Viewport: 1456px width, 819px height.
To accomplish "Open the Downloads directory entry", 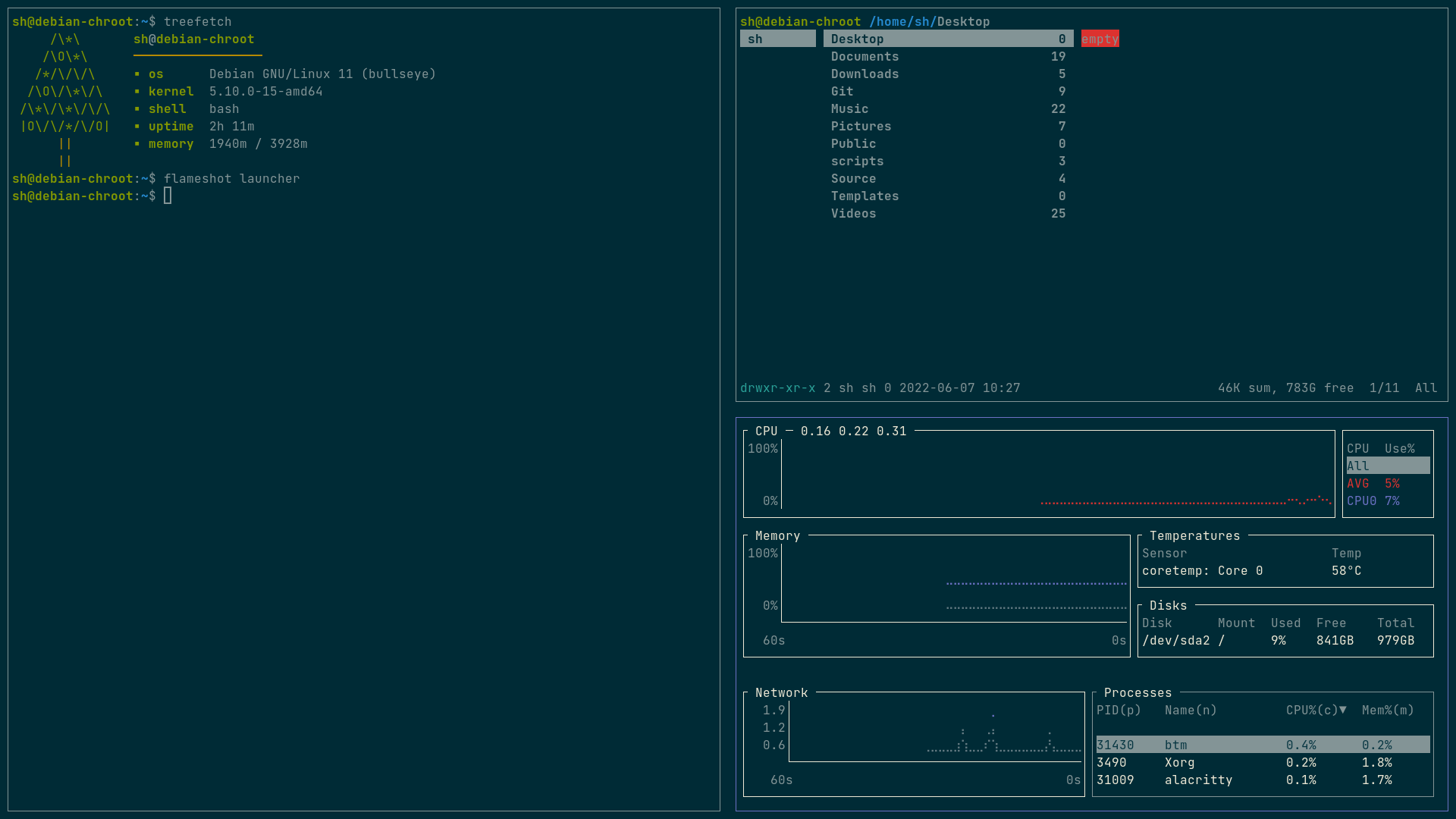I will (x=864, y=74).
